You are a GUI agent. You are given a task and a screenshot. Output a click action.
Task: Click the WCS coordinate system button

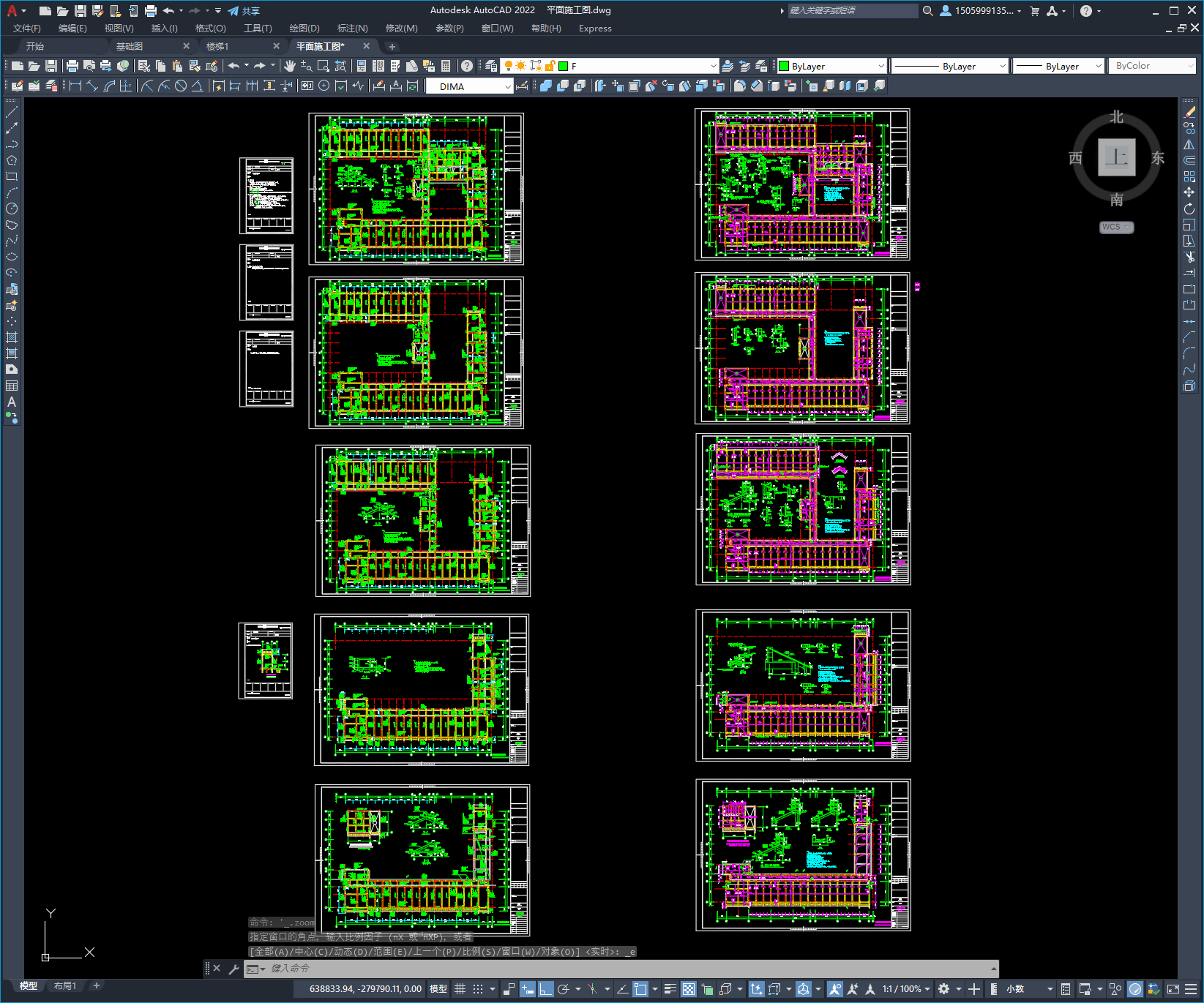coord(1116,228)
